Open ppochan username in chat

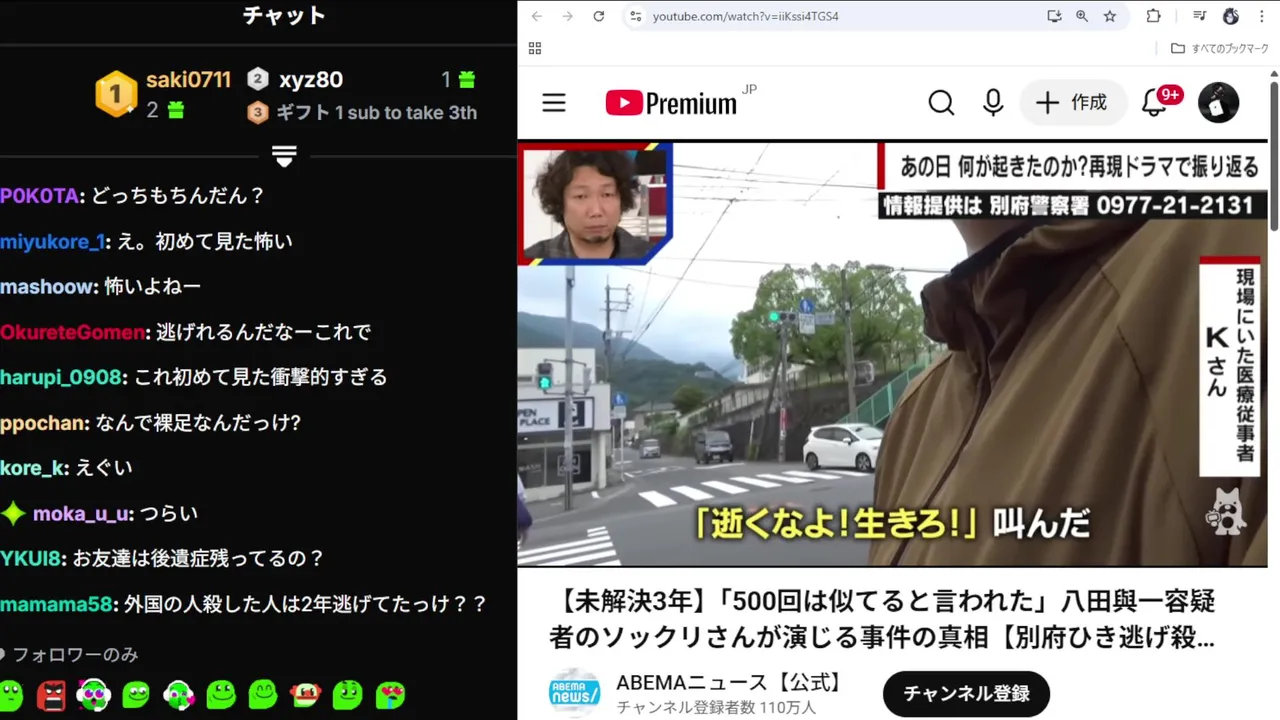43,423
